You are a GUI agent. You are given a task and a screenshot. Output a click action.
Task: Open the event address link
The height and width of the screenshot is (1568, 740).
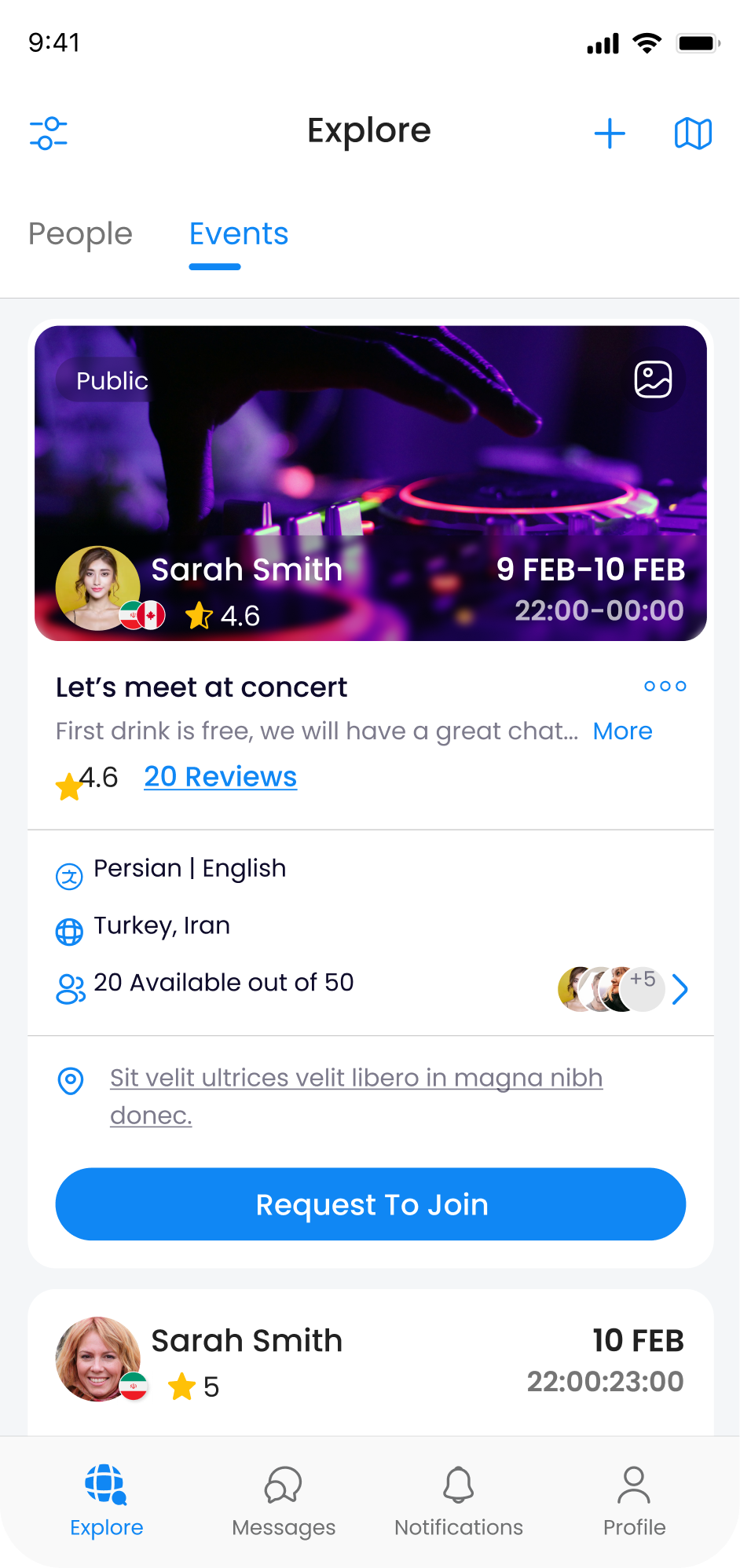pos(356,1079)
